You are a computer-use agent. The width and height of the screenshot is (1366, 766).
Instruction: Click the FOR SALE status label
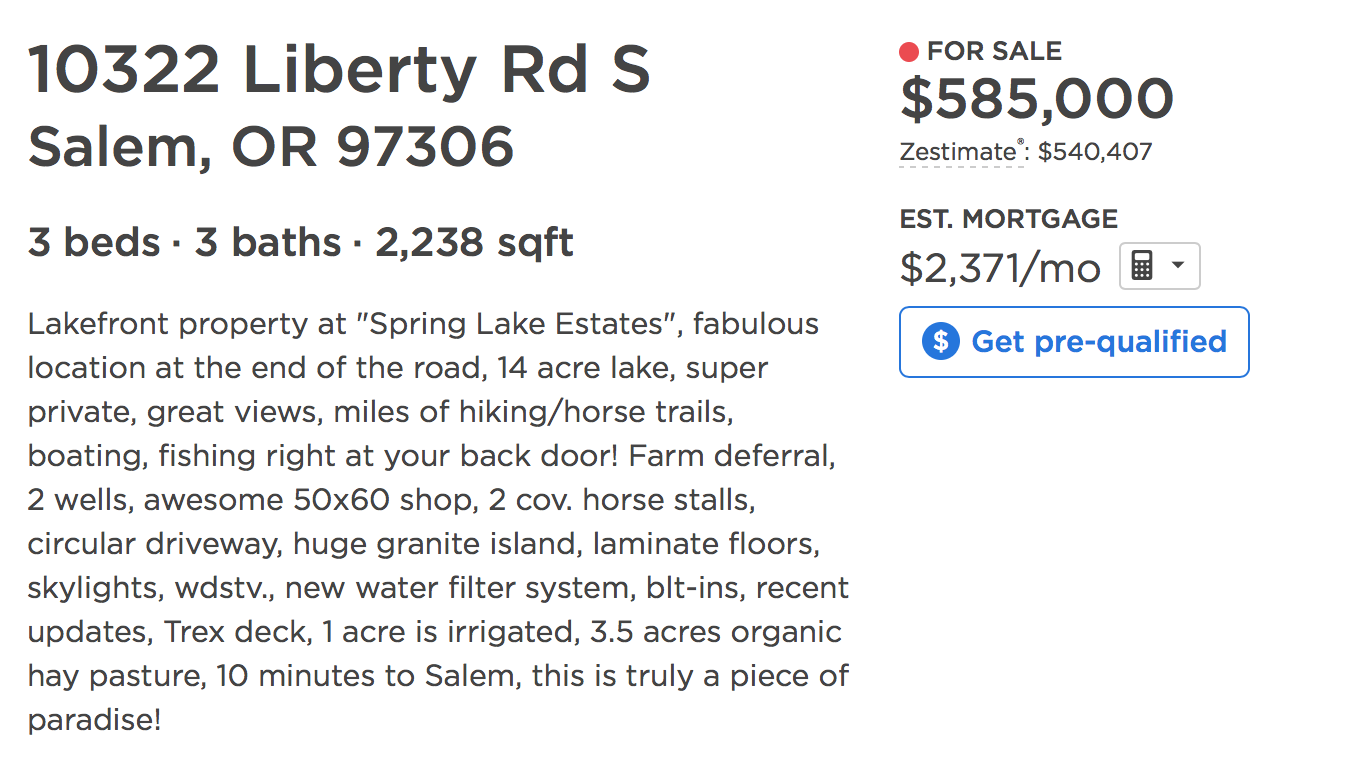[994, 51]
